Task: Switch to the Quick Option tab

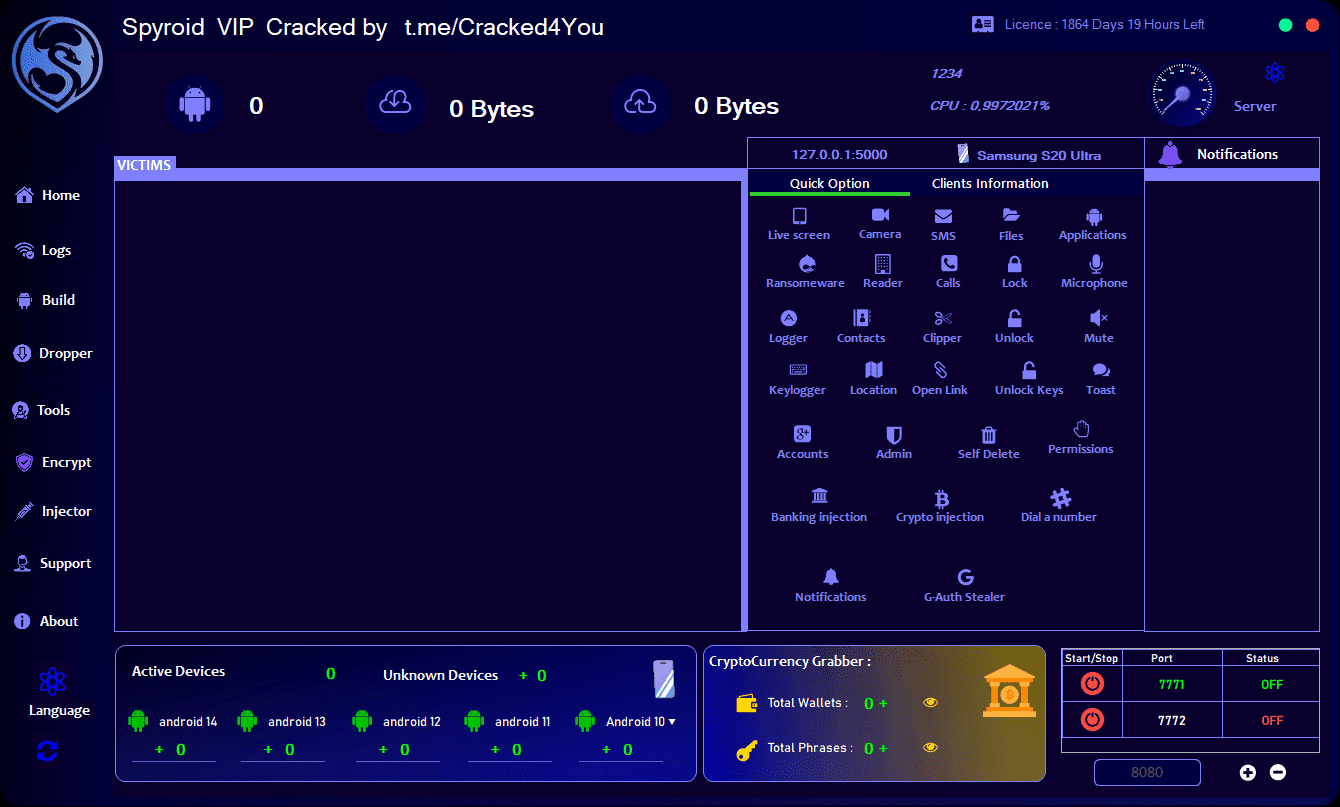Action: click(830, 183)
